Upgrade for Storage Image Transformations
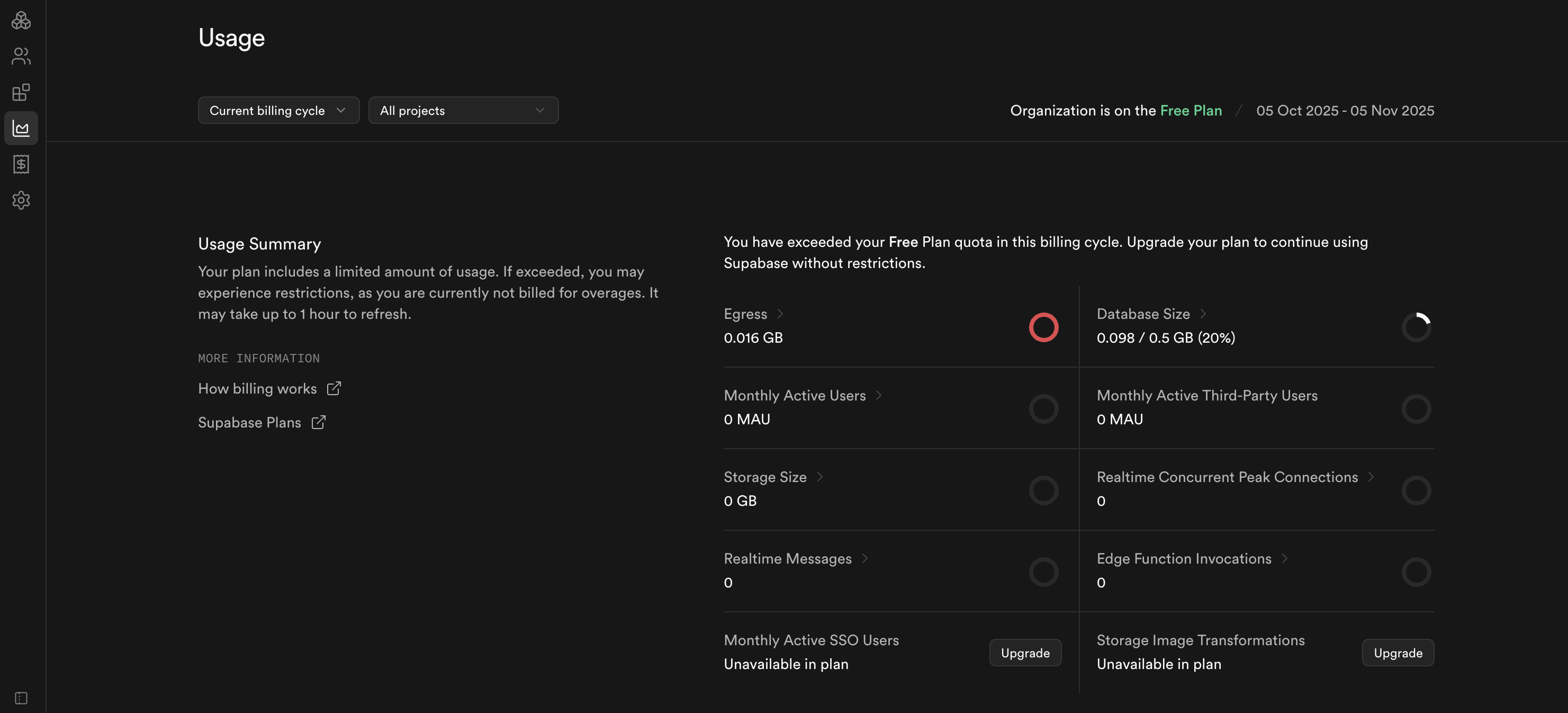The height and width of the screenshot is (713, 1568). pos(1397,653)
